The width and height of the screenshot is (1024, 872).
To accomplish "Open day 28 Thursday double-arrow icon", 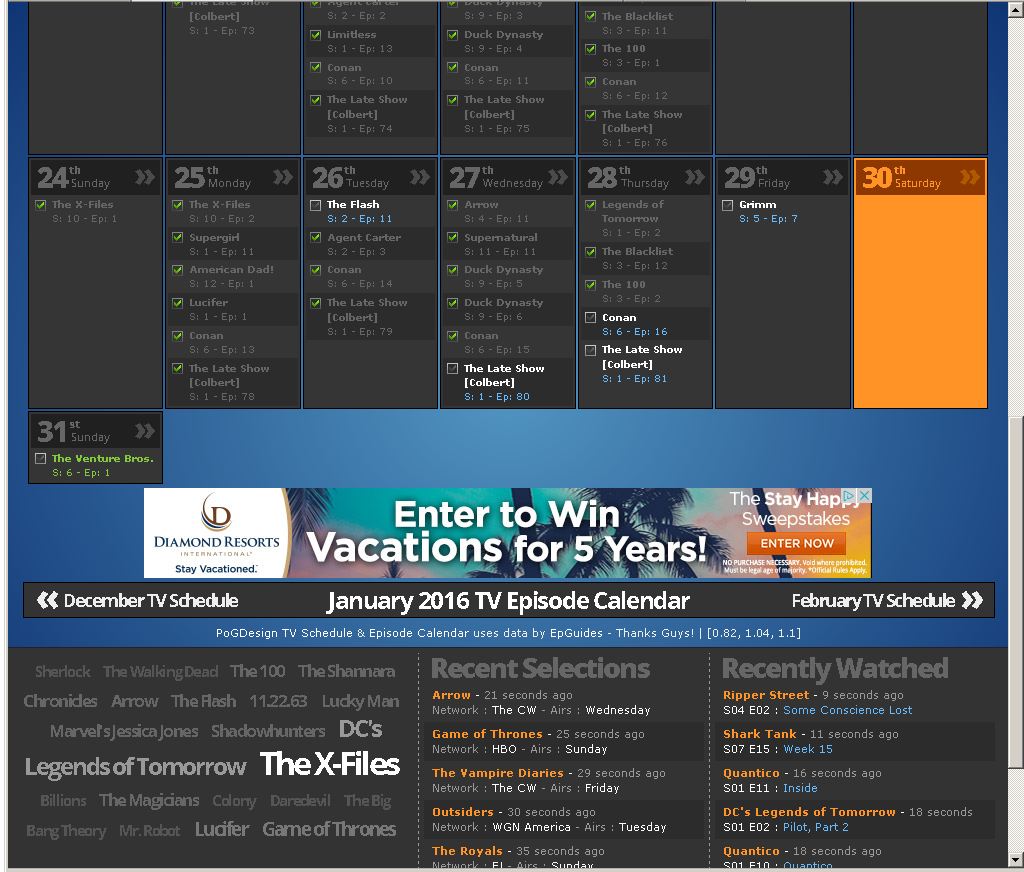I will pyautogui.click(x=695, y=177).
